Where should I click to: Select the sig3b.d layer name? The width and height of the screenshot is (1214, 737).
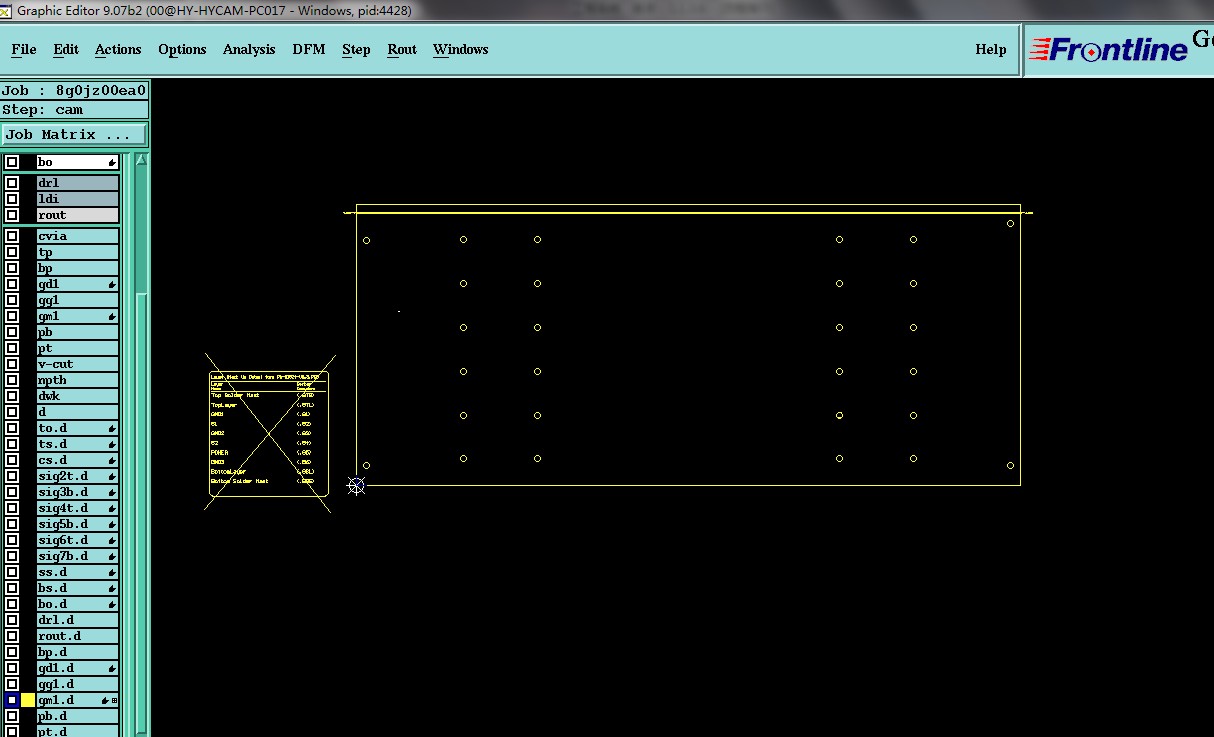coord(78,492)
